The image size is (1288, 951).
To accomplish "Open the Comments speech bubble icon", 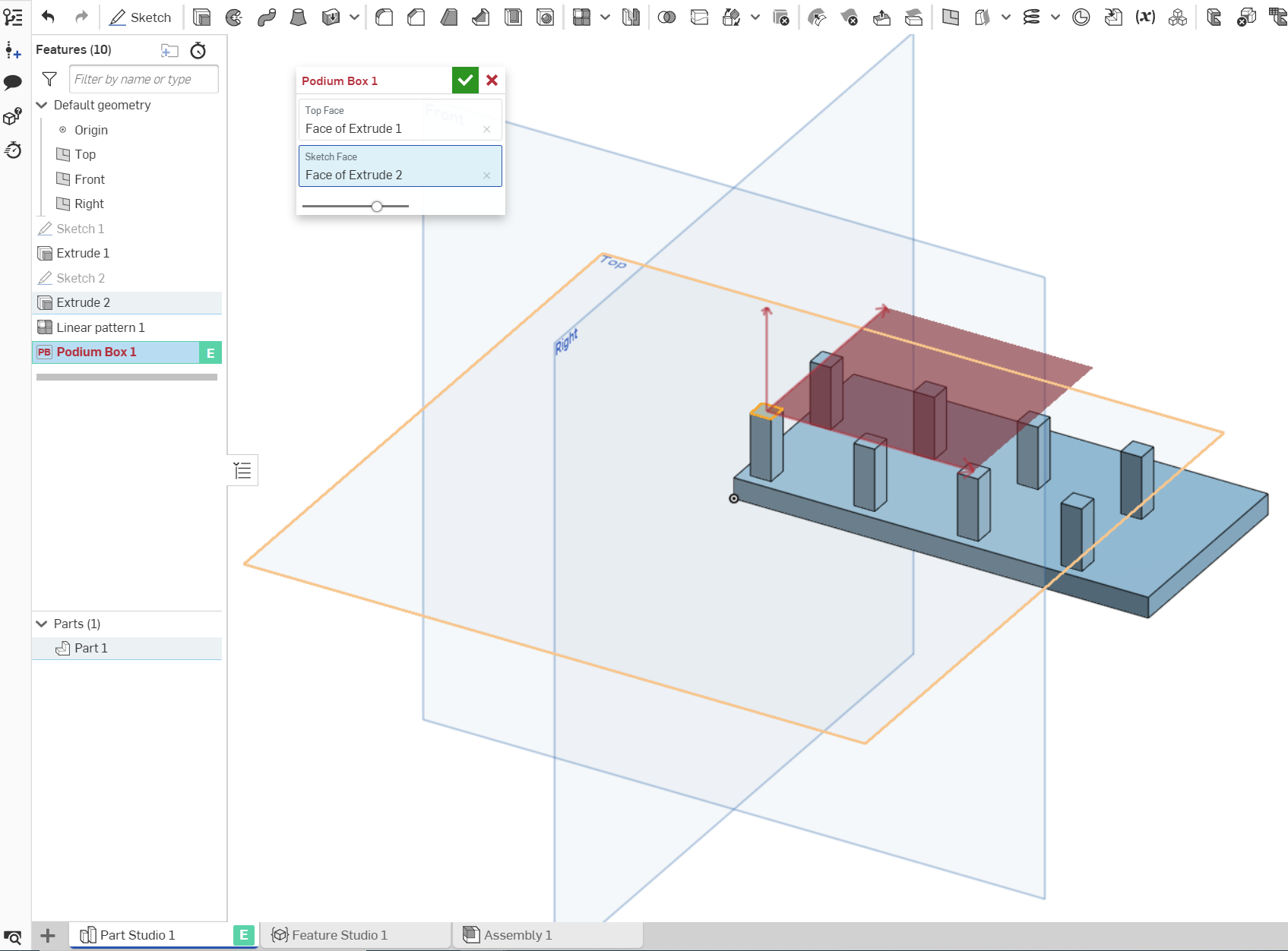I will tap(13, 83).
